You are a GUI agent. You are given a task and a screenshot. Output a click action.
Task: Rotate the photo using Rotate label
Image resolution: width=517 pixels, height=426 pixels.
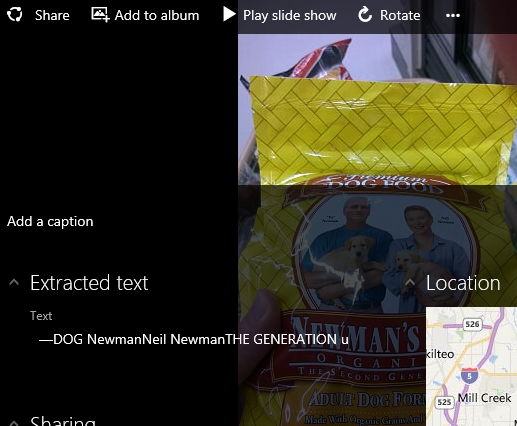(400, 15)
